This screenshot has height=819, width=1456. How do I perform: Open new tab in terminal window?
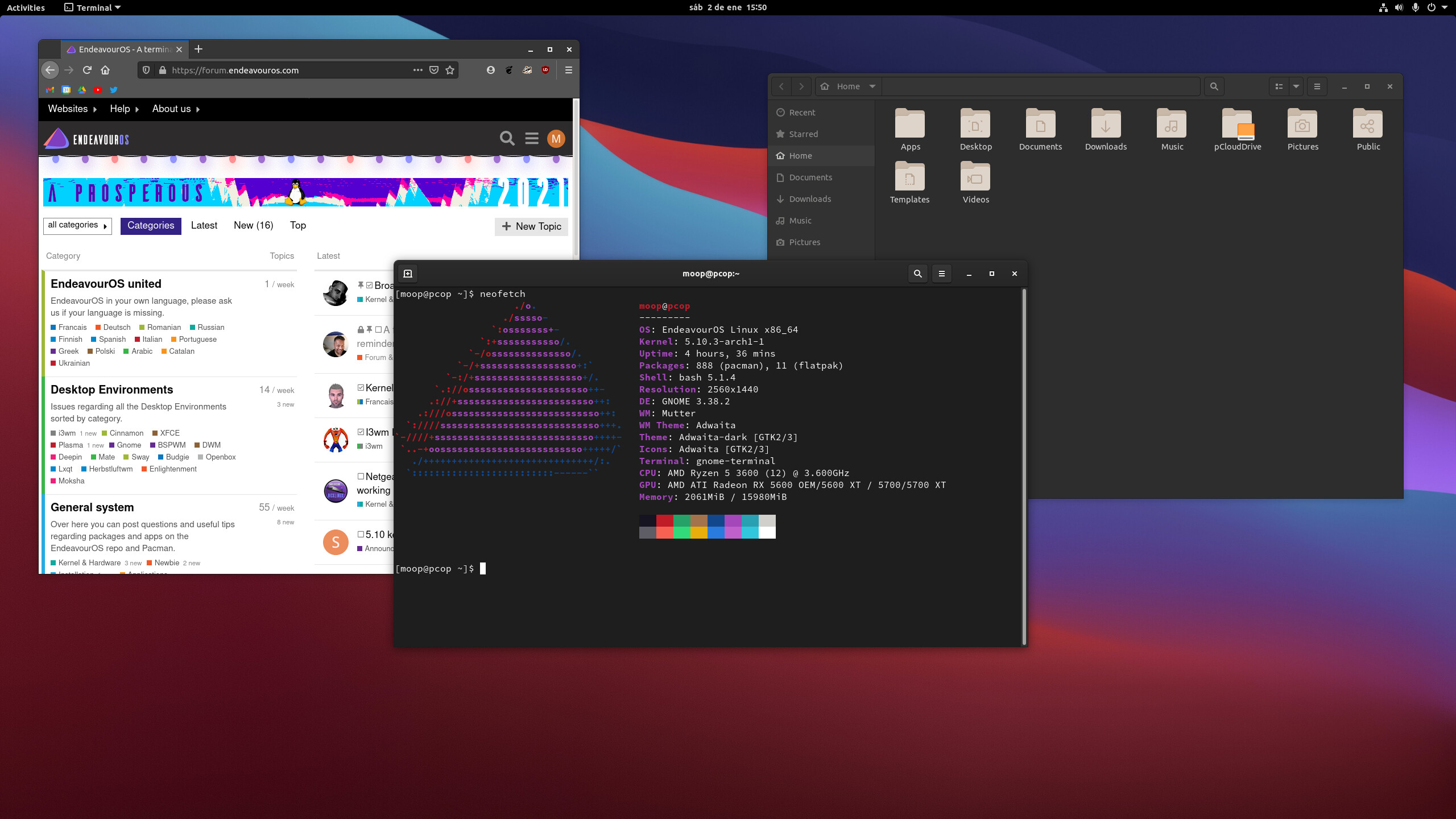[408, 274]
